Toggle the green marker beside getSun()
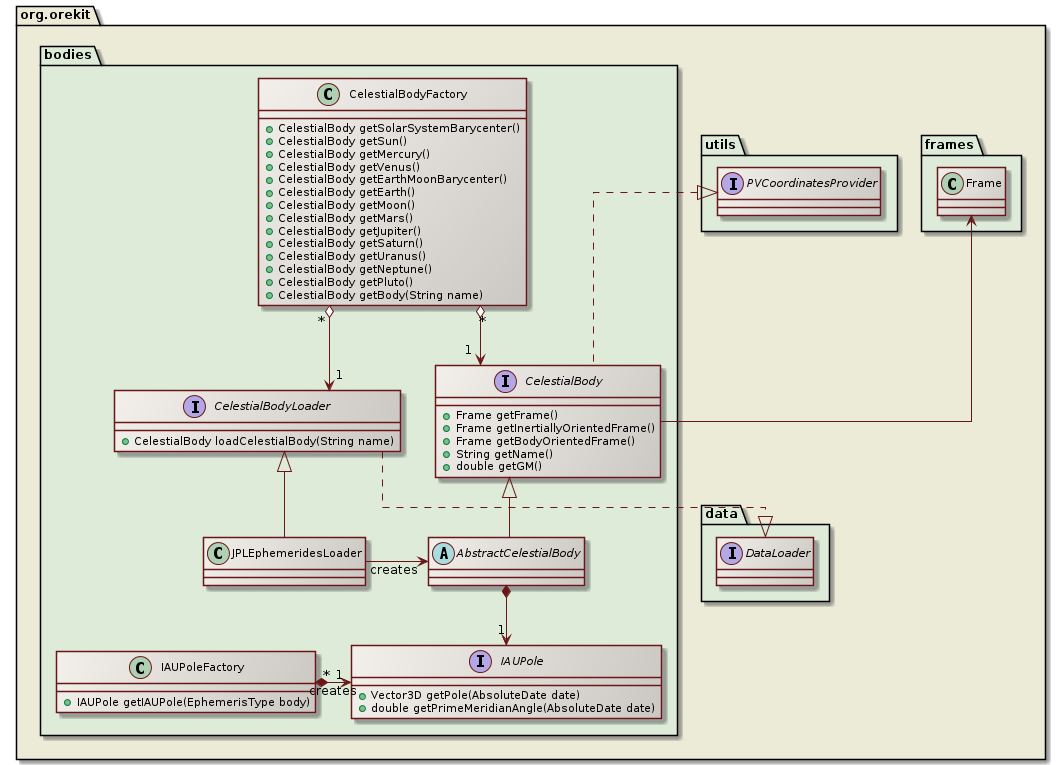Image resolution: width=1061 pixels, height=765 pixels. point(269,141)
